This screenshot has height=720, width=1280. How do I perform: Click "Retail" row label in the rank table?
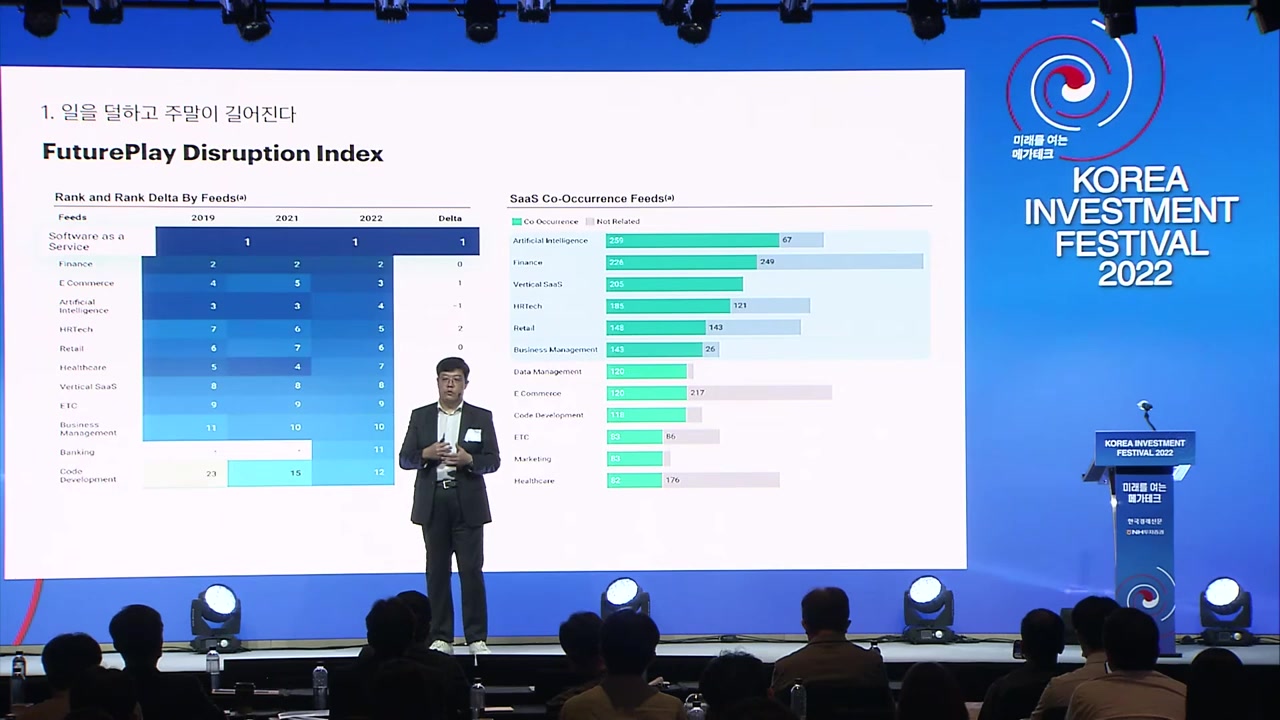pyautogui.click(x=71, y=348)
